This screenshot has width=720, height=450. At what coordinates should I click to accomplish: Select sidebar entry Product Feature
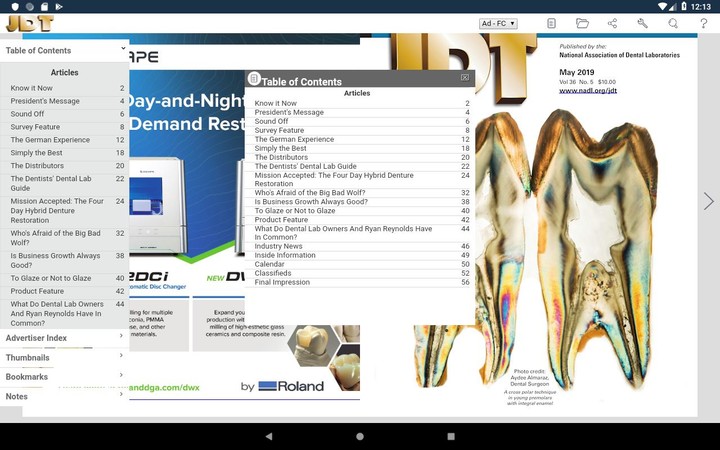coord(67,291)
